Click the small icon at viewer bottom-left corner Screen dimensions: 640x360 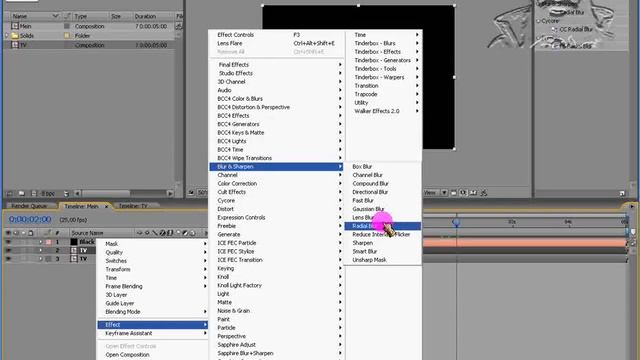coord(191,193)
